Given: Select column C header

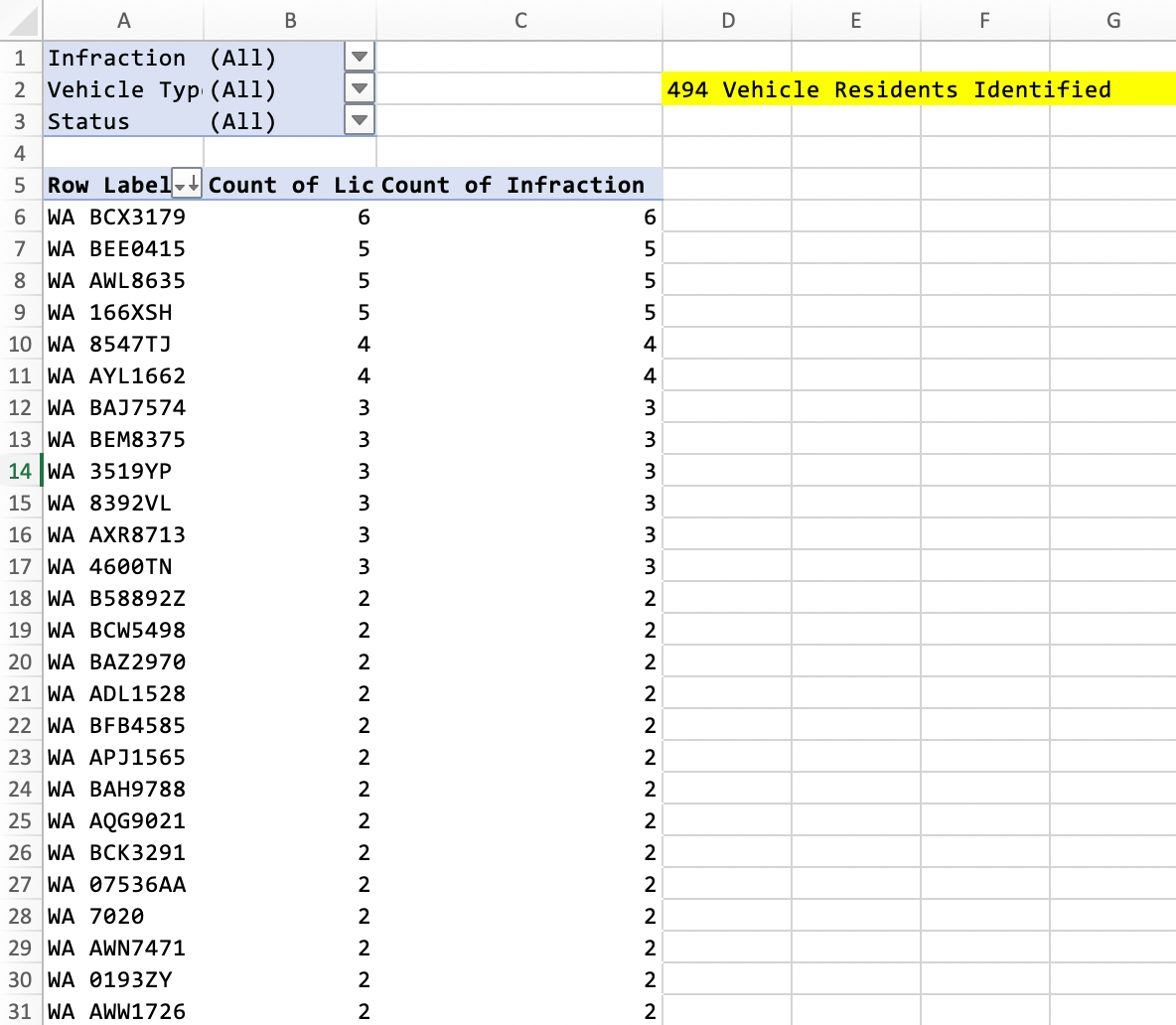Looking at the screenshot, I should click(519, 20).
